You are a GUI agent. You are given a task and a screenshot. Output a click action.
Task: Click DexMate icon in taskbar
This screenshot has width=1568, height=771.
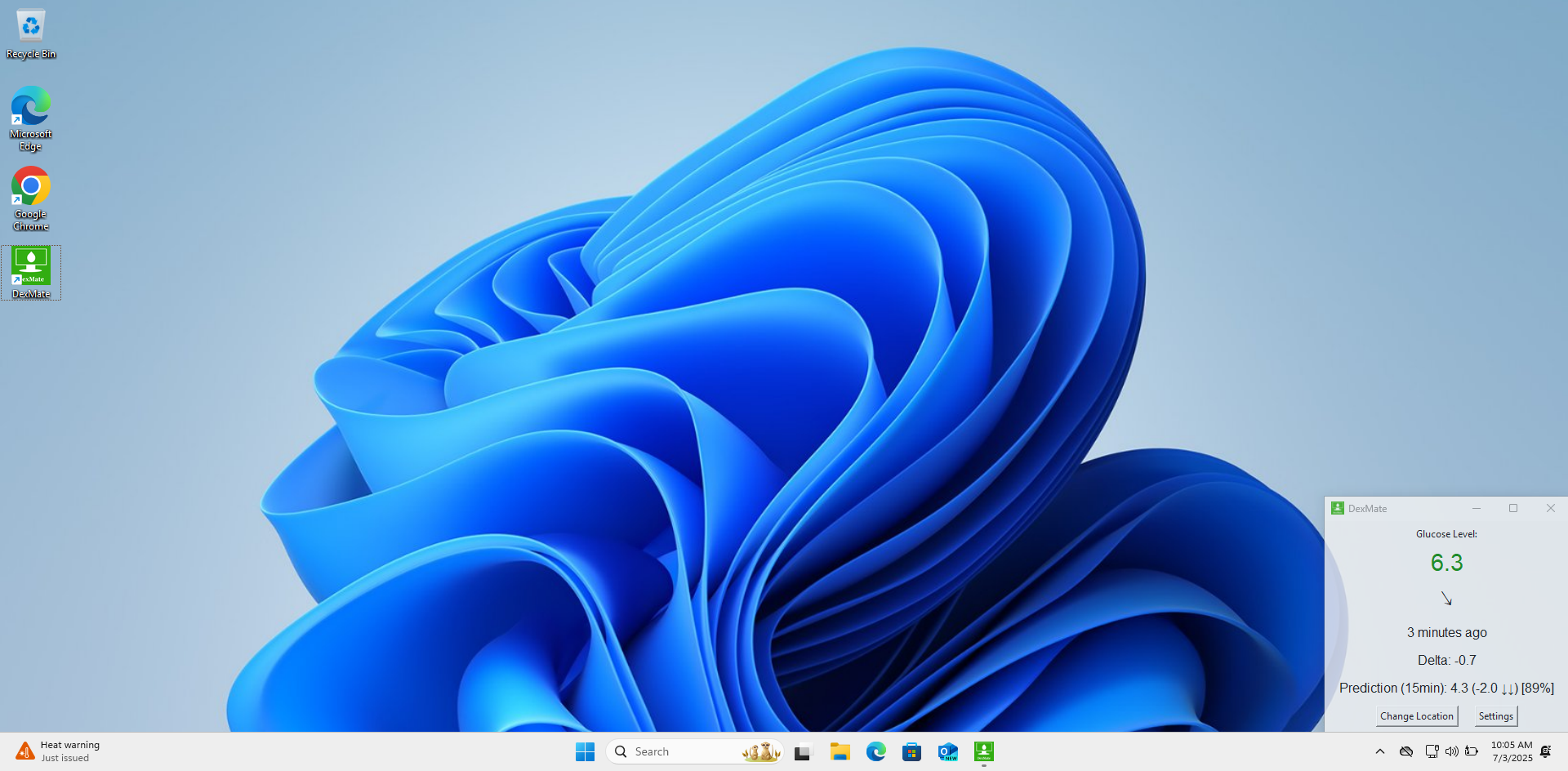coord(984,751)
